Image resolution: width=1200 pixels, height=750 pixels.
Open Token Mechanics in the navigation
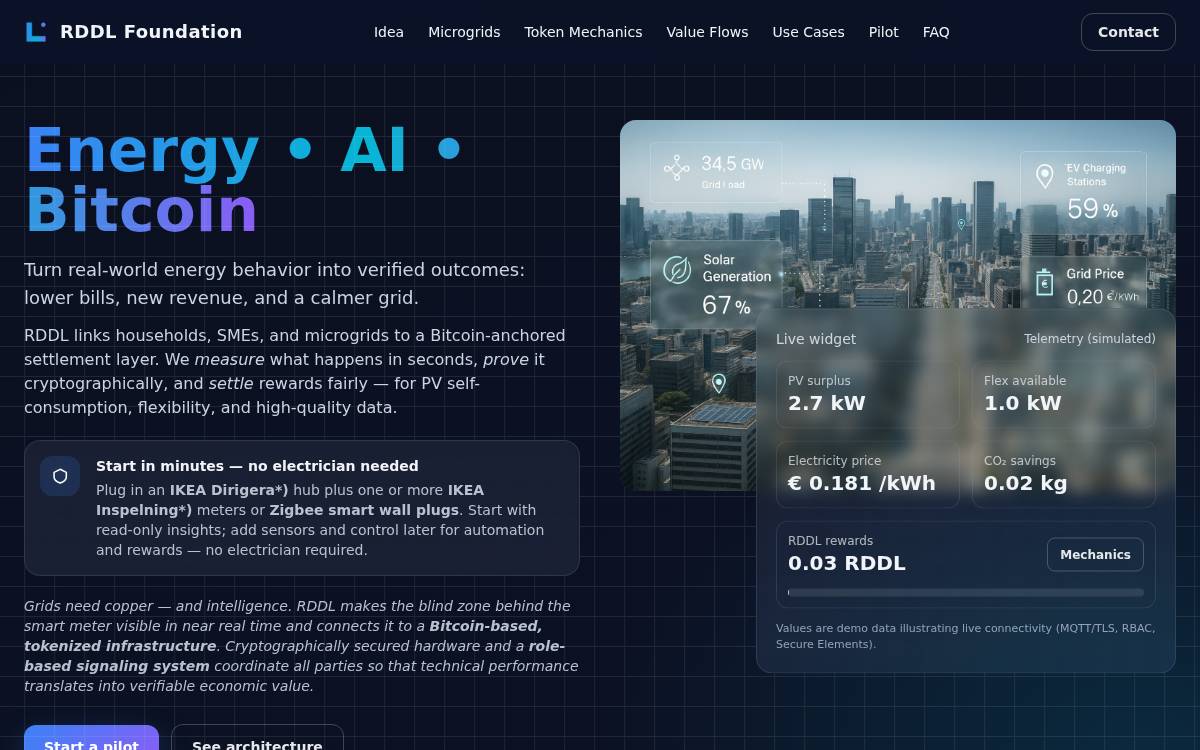pyautogui.click(x=583, y=32)
